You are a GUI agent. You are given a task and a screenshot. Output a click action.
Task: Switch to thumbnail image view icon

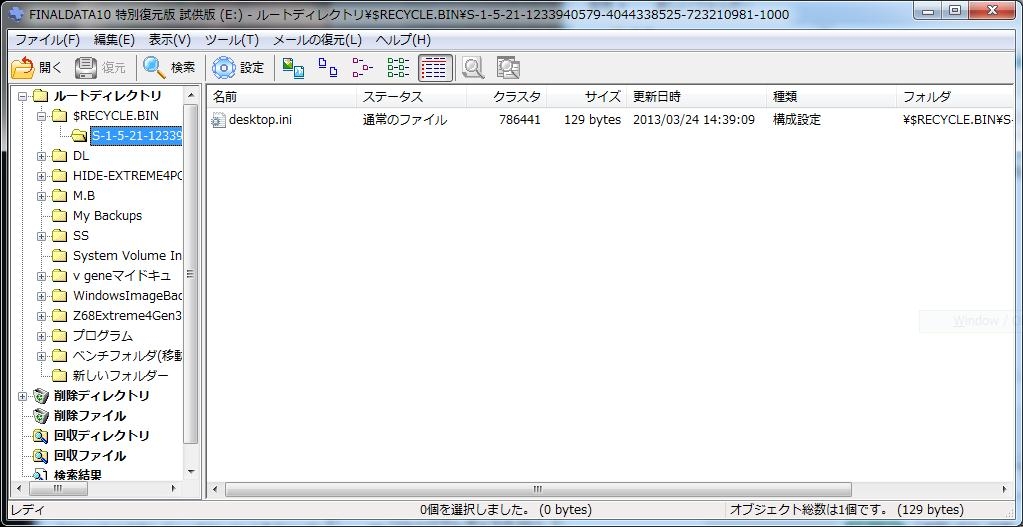pos(293,67)
